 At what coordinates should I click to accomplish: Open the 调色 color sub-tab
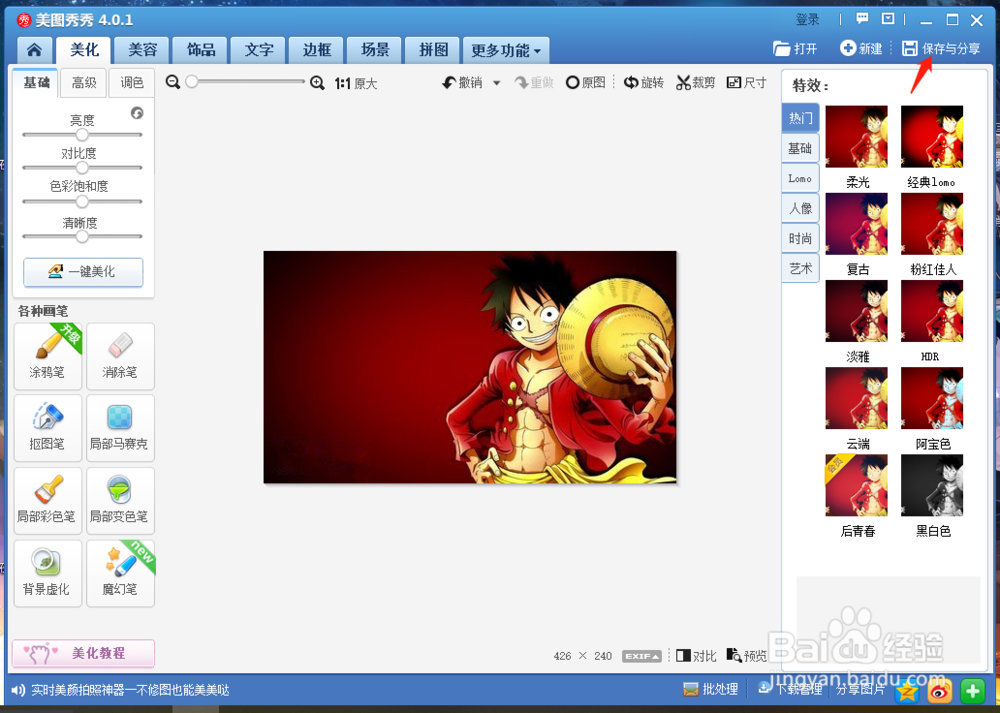(132, 82)
